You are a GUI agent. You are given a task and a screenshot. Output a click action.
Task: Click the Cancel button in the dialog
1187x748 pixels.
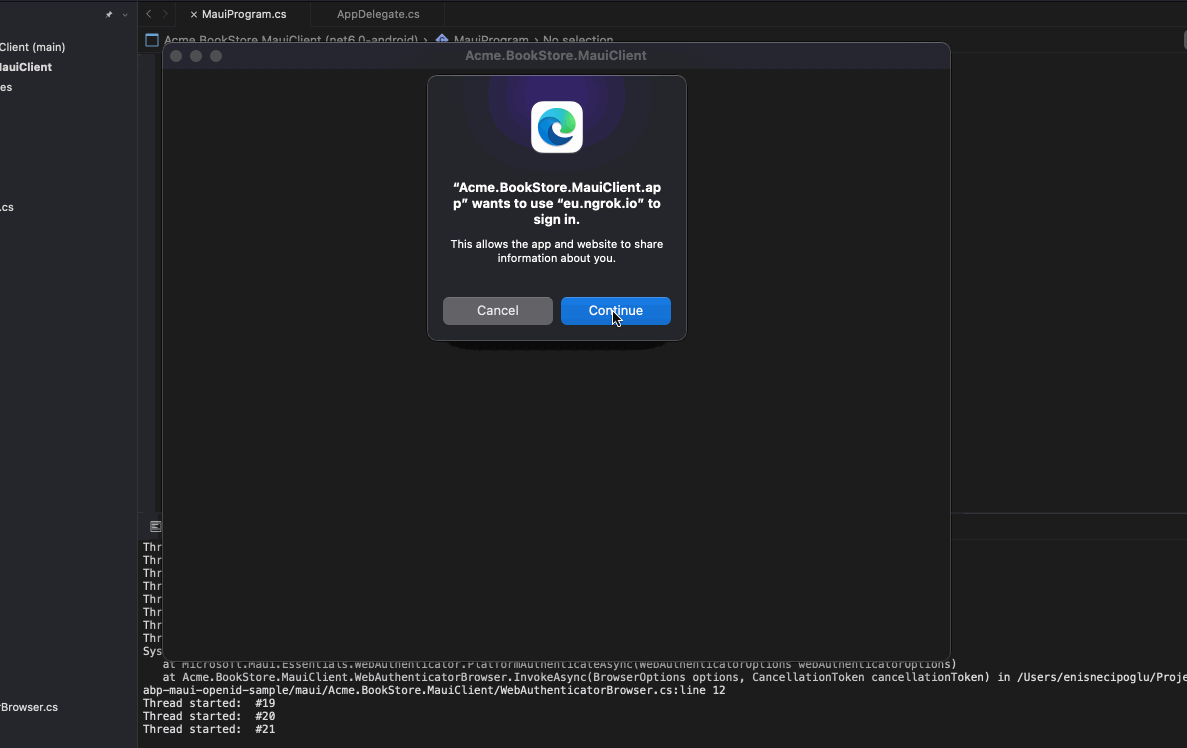coord(497,310)
